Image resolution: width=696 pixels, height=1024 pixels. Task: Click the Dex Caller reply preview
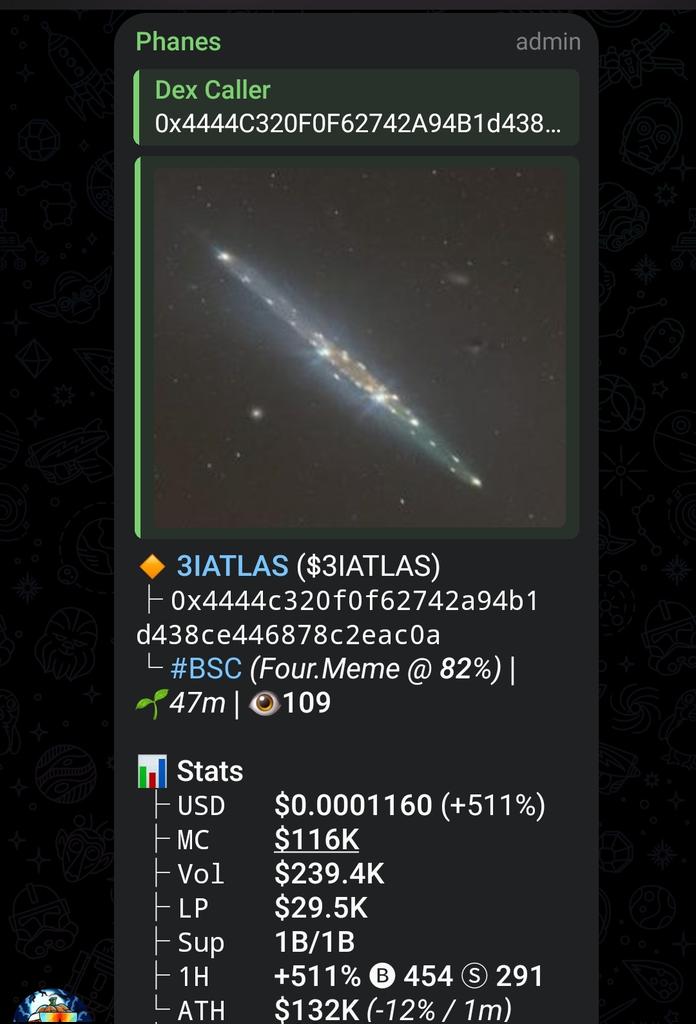pyautogui.click(x=356, y=107)
